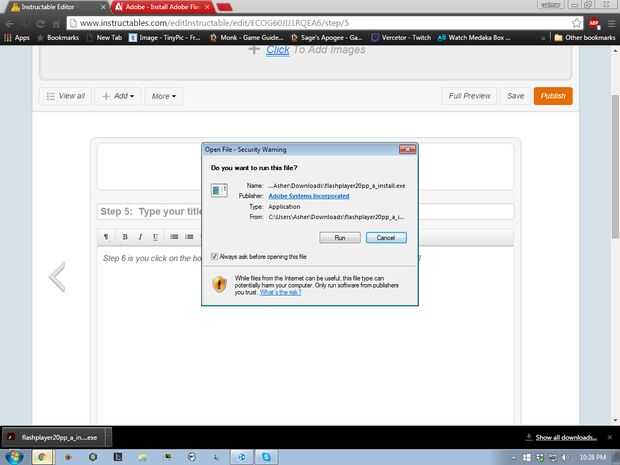Save the instructable draft
Screen dimensions: 620x465
pos(515,96)
